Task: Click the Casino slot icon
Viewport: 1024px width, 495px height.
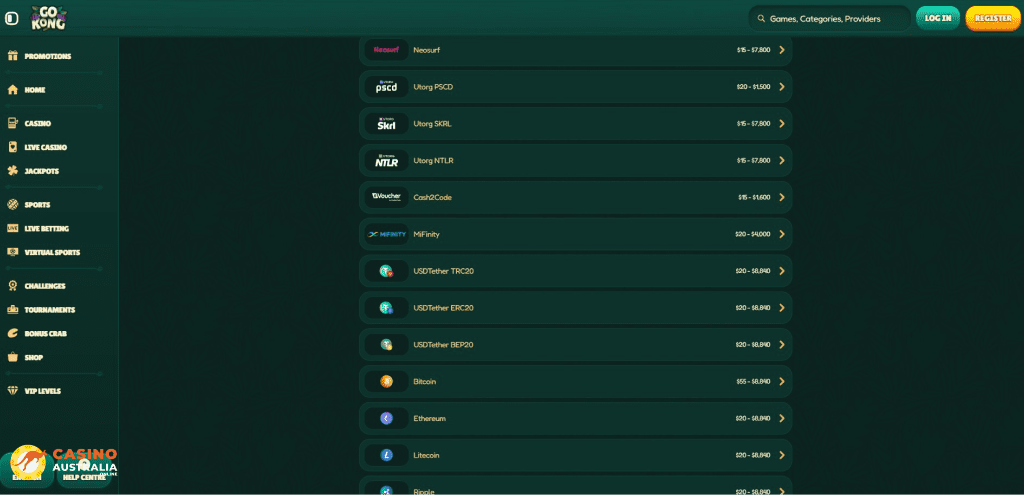Action: click(x=12, y=123)
